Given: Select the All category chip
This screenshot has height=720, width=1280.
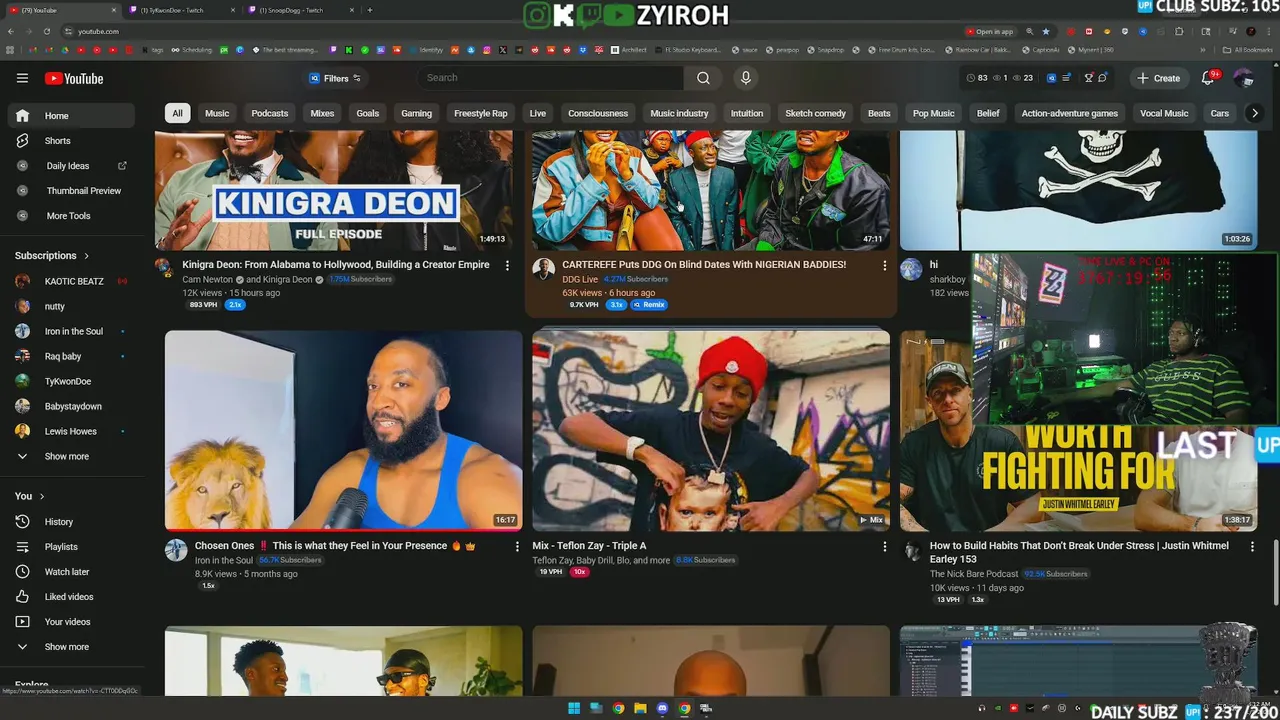Looking at the screenshot, I should tap(177, 113).
